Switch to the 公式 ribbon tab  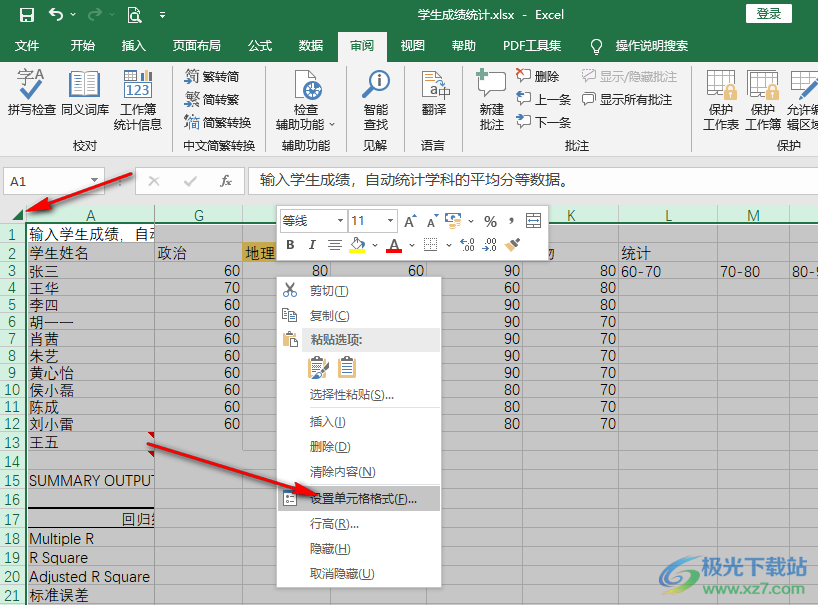tap(260, 46)
